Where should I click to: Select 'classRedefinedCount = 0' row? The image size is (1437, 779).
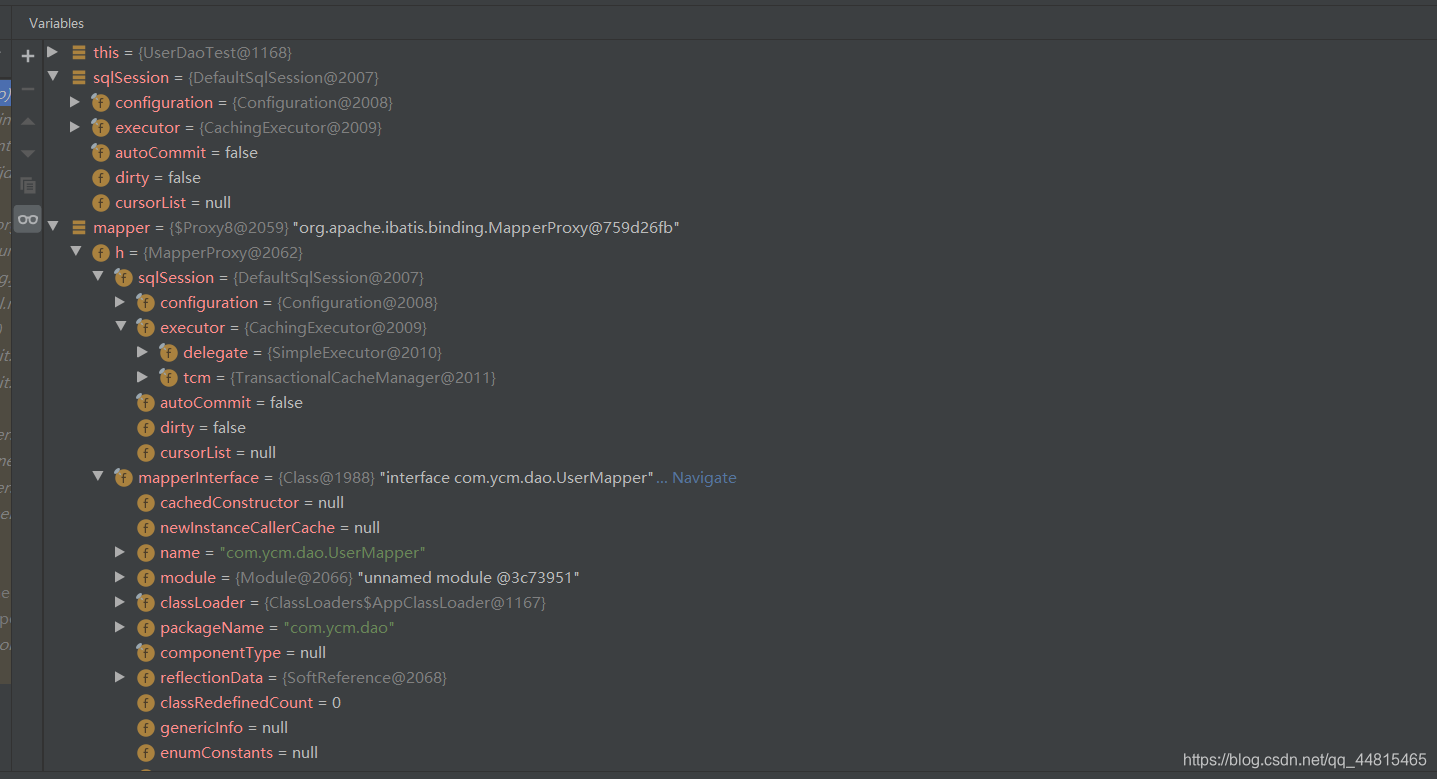[x=740, y=702]
